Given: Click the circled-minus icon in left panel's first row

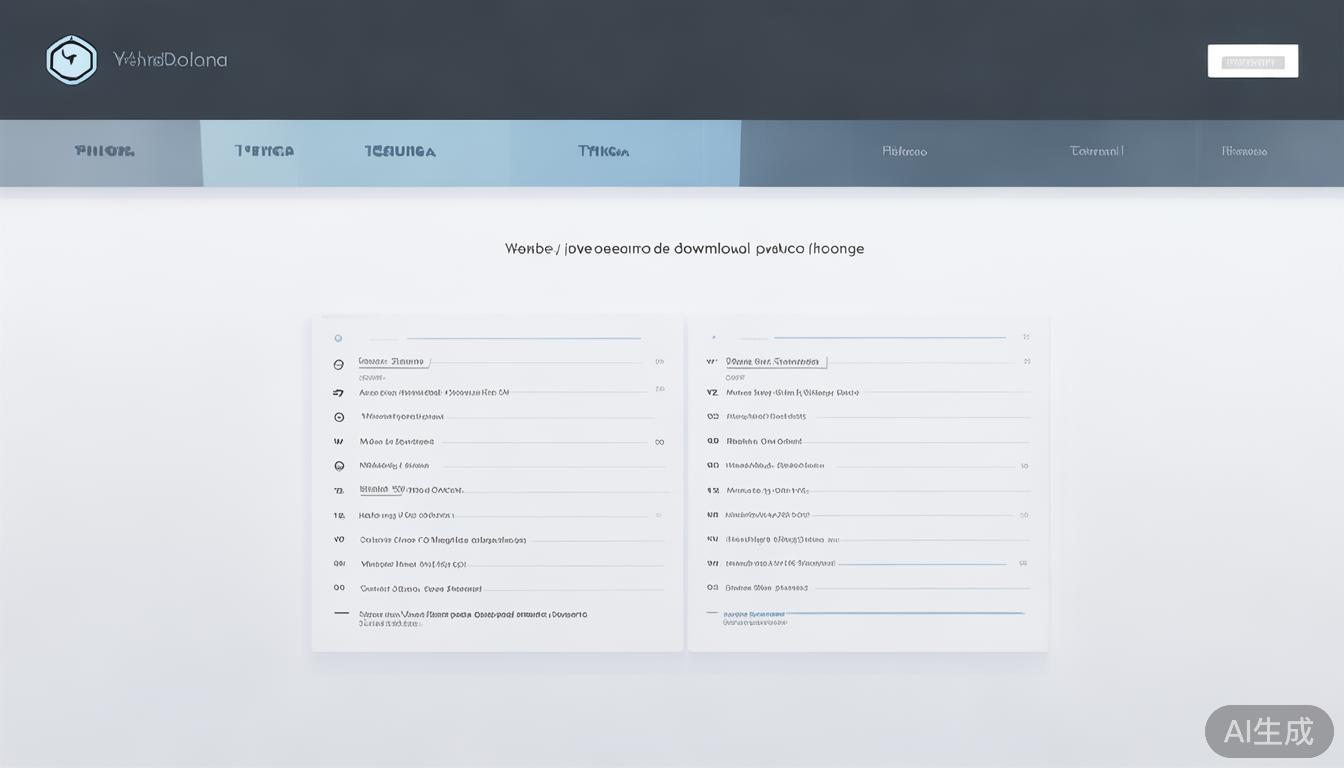Looking at the screenshot, I should point(338,365).
